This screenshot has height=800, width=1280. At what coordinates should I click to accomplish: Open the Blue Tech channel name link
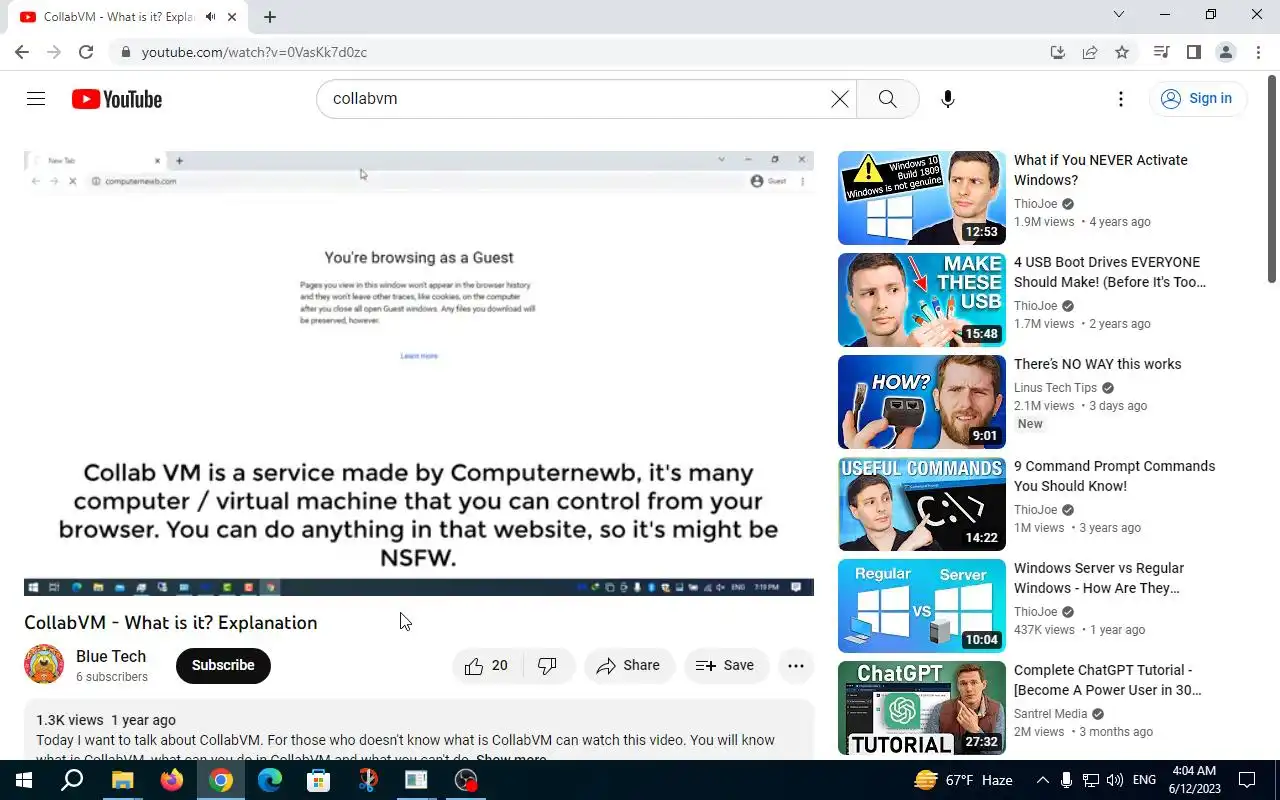tap(111, 656)
